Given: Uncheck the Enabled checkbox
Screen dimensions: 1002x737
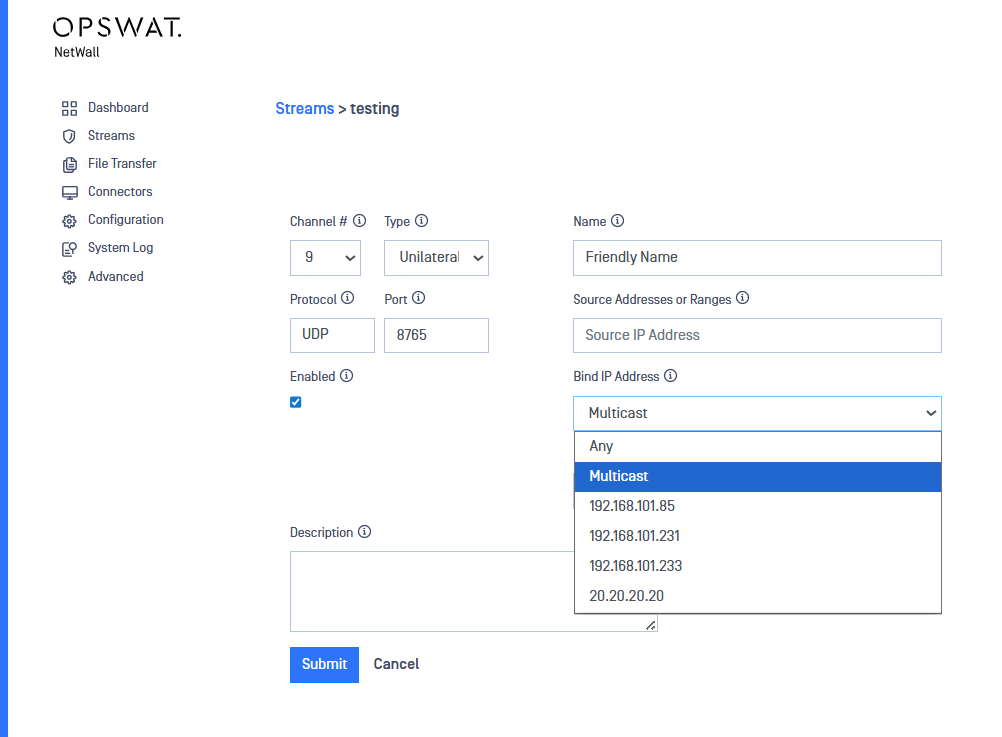Looking at the screenshot, I should point(296,402).
